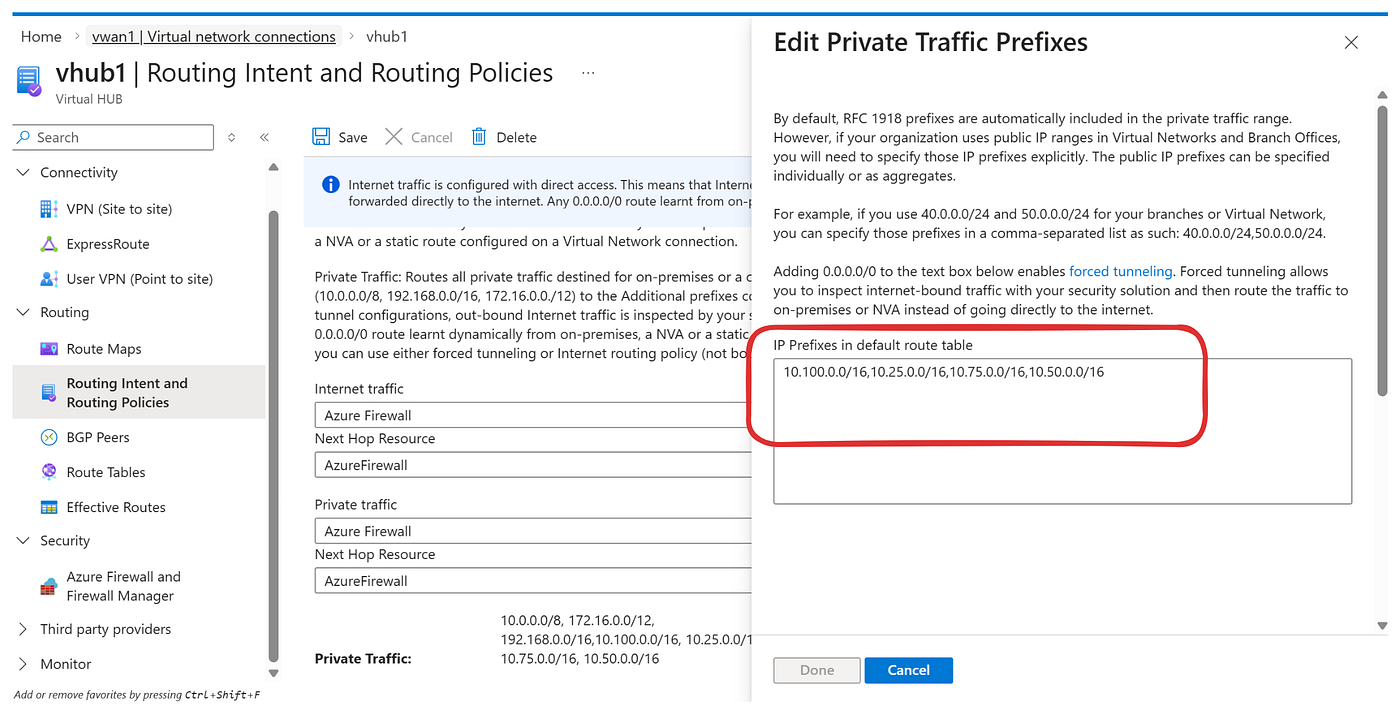This screenshot has width=1400, height=714.
Task: Open Route Tables page
Action: [x=106, y=472]
